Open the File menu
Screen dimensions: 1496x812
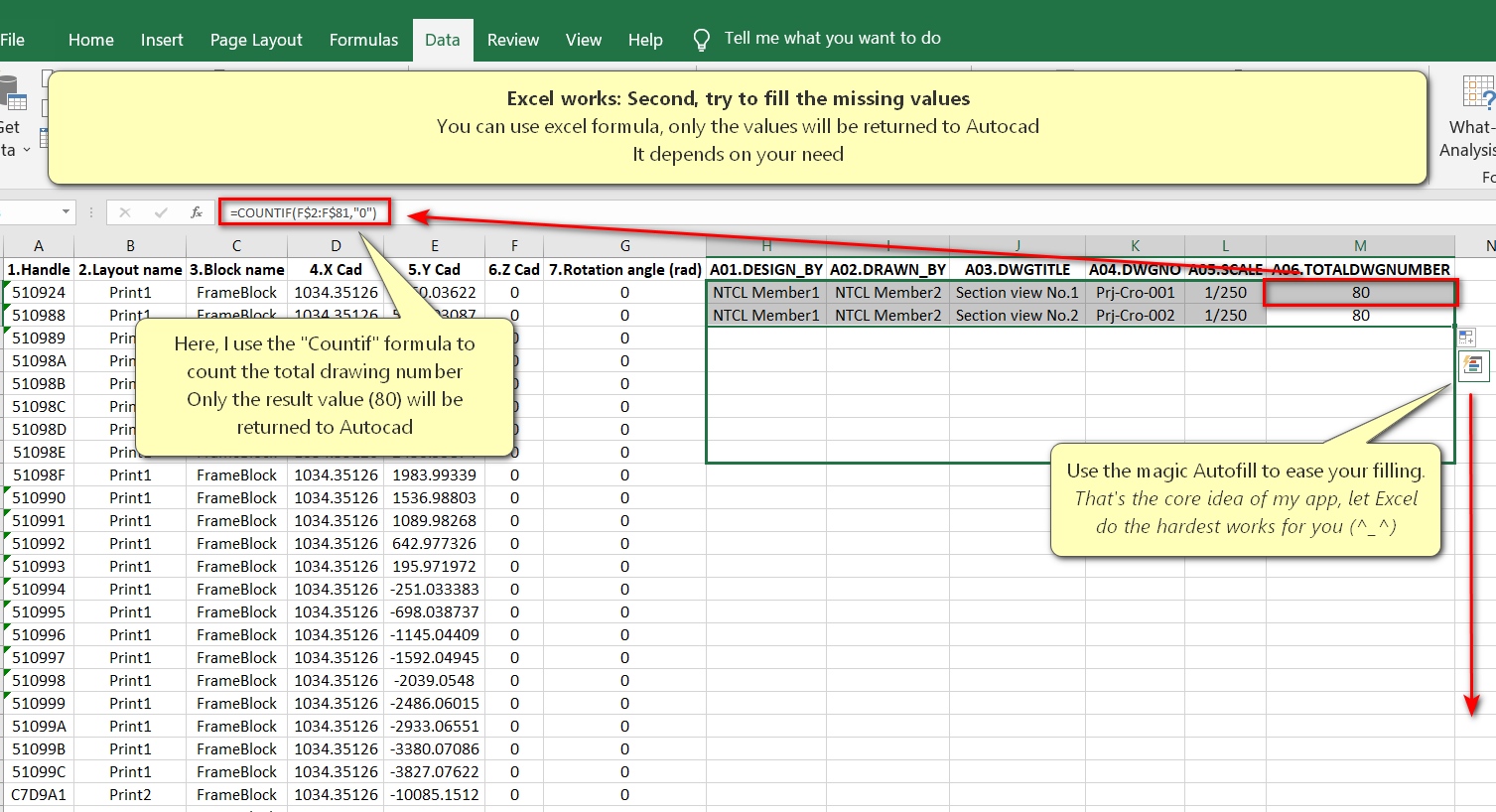pyautogui.click(x=13, y=40)
